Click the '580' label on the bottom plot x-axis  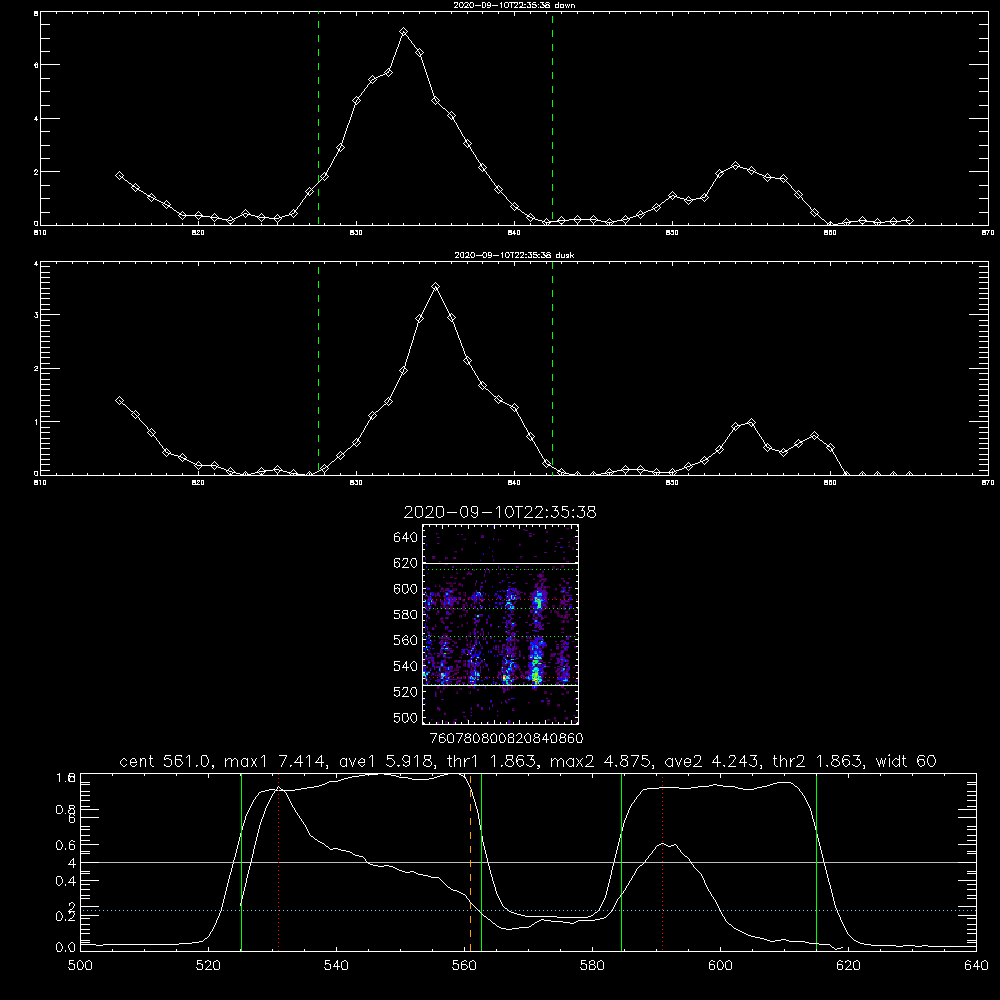[592, 966]
